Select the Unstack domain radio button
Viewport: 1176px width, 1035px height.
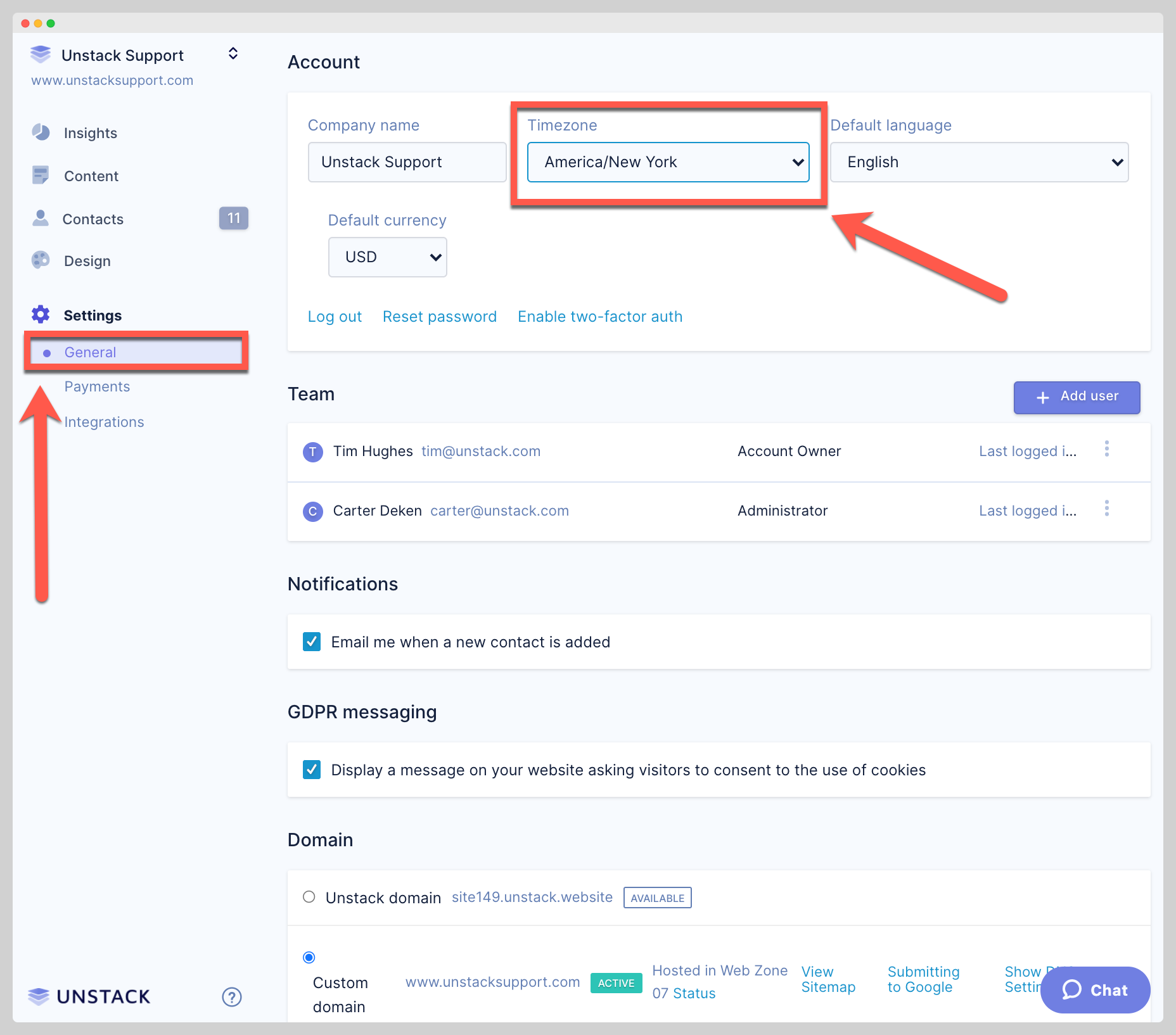tap(309, 897)
